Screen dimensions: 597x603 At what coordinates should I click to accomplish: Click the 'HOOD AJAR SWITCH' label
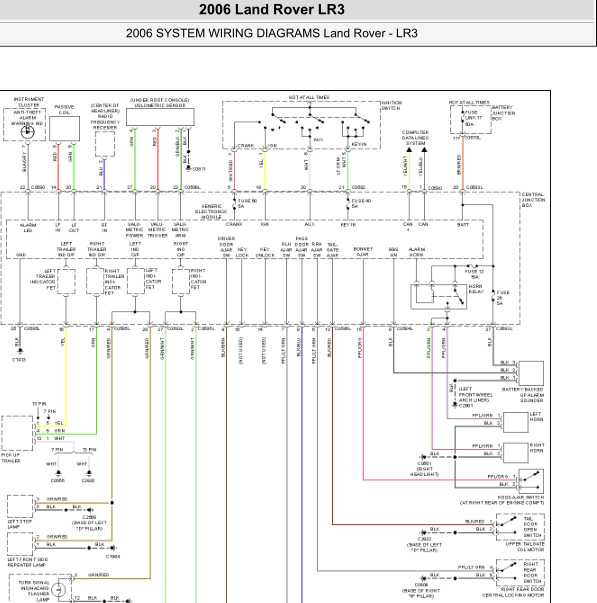click(x=521, y=497)
